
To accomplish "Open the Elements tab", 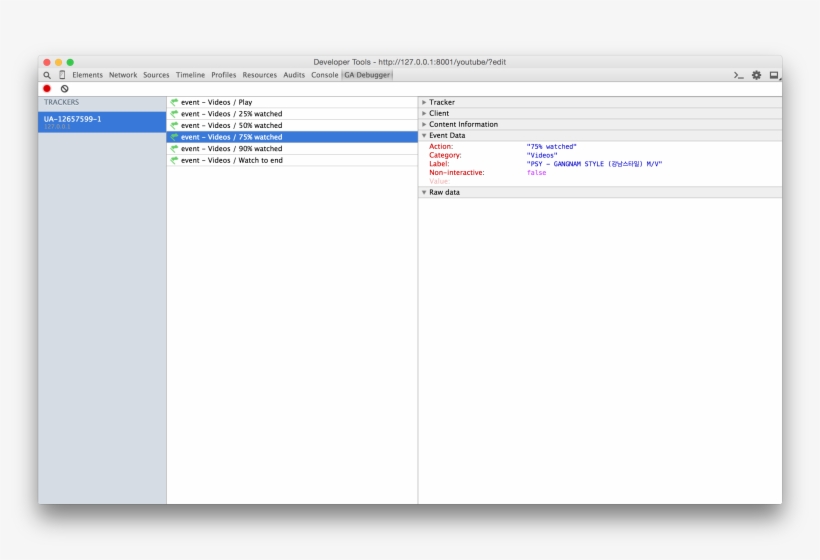I will [87, 75].
